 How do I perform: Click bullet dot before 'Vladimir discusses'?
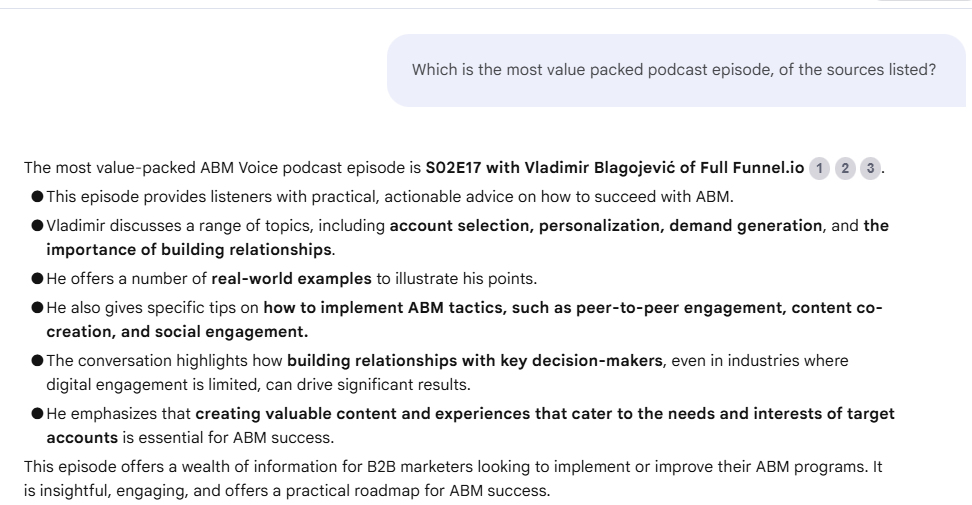(37, 226)
